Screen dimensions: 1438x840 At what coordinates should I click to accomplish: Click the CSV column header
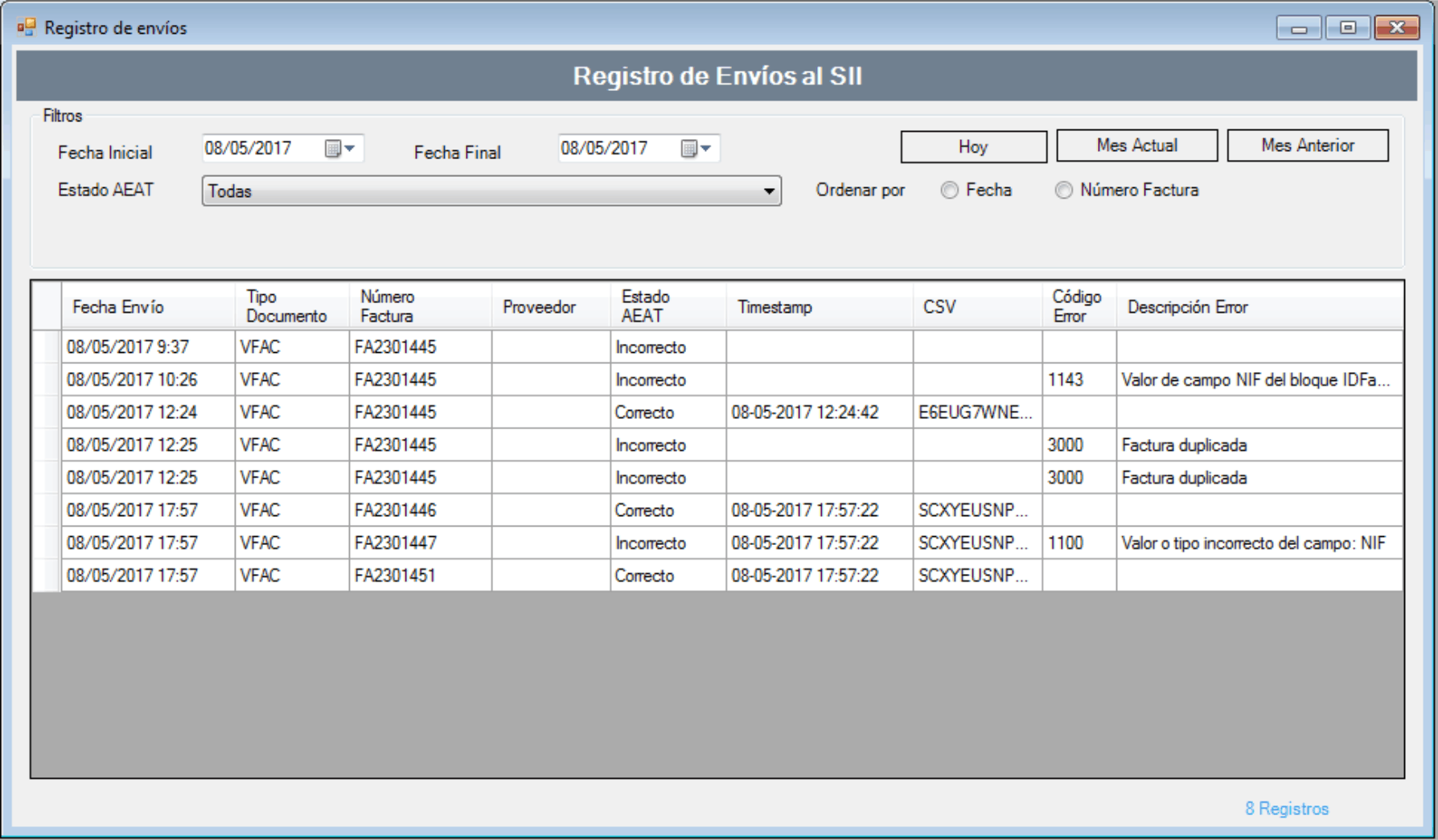pyautogui.click(x=978, y=306)
